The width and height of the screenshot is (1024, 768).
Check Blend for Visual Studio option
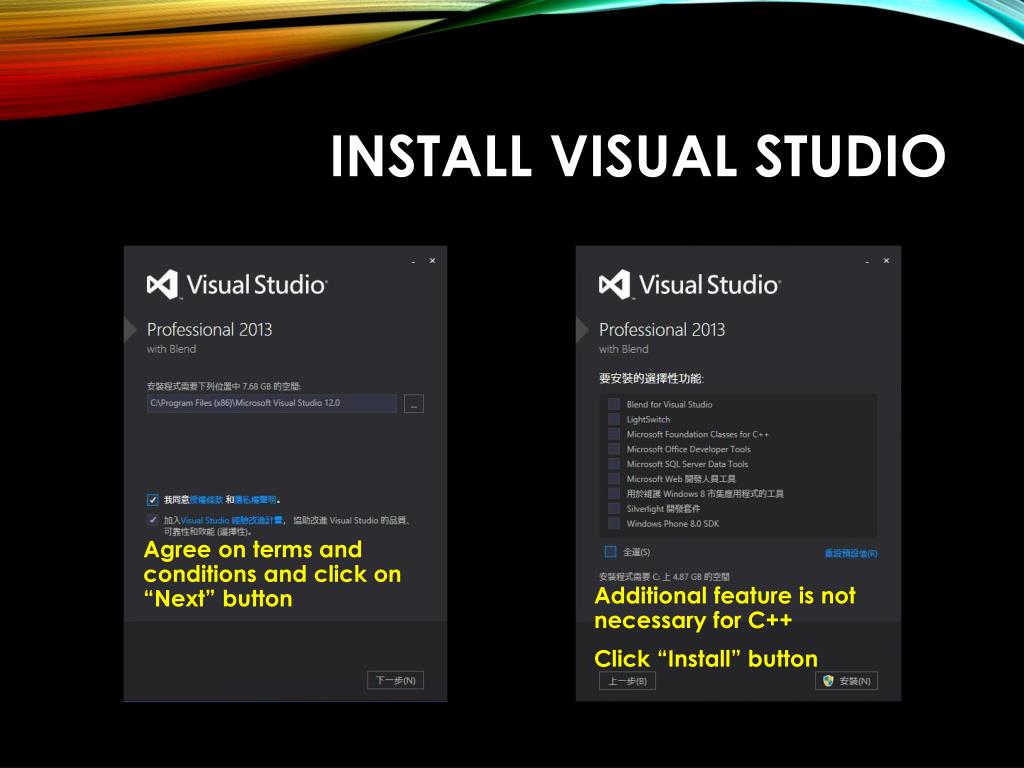click(613, 404)
